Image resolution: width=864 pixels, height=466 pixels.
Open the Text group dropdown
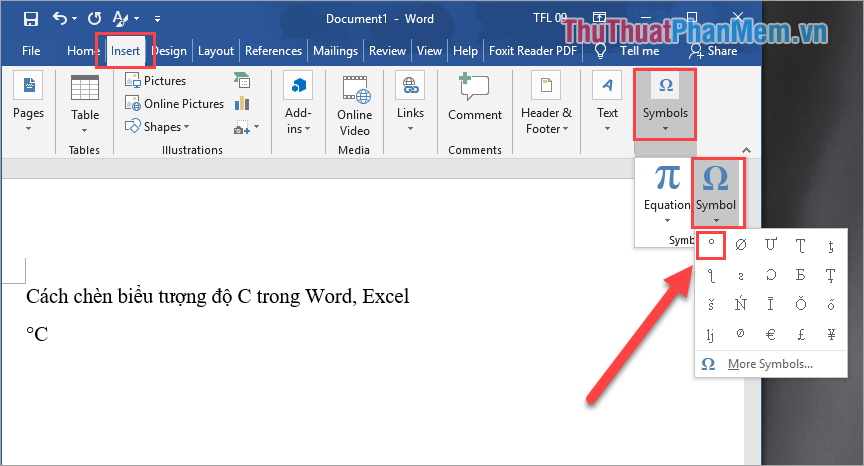[607, 102]
